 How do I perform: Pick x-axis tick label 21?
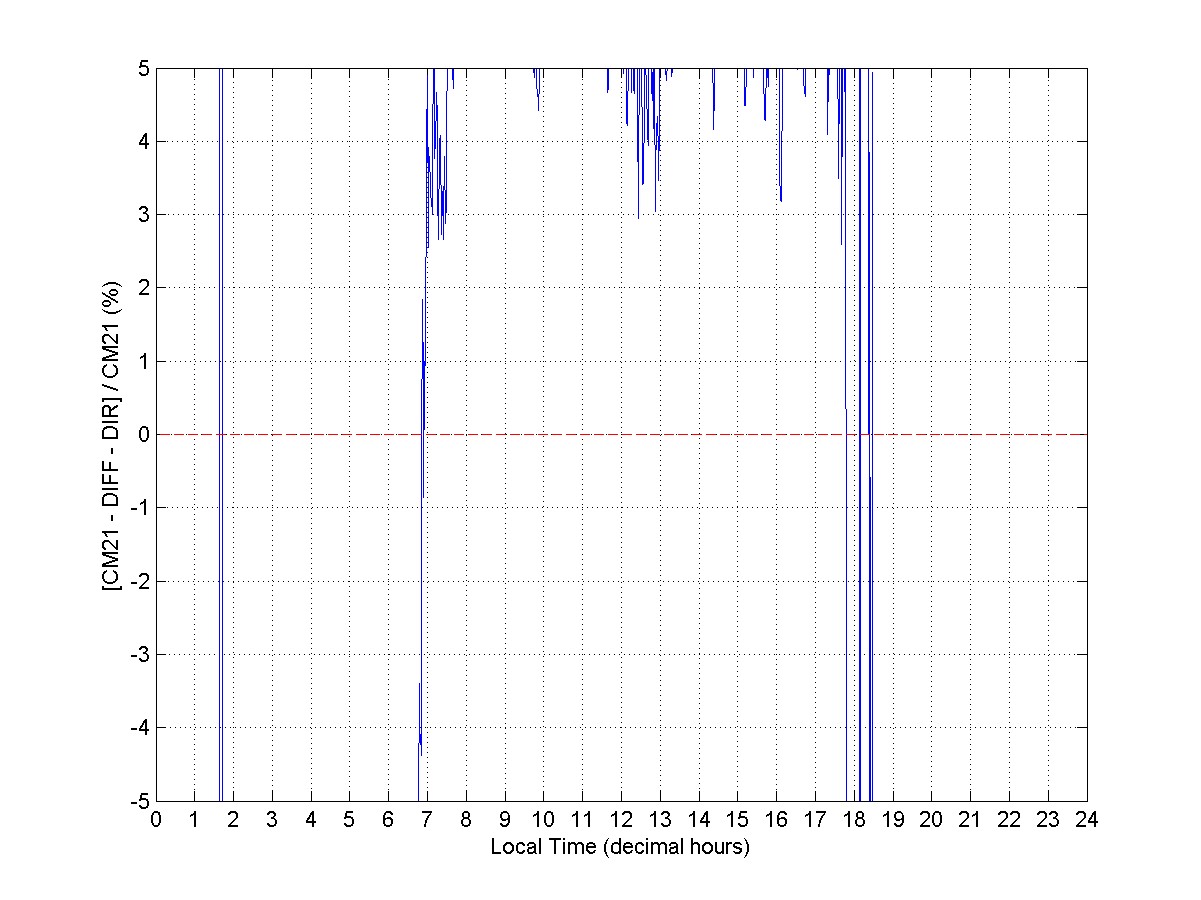(970, 819)
